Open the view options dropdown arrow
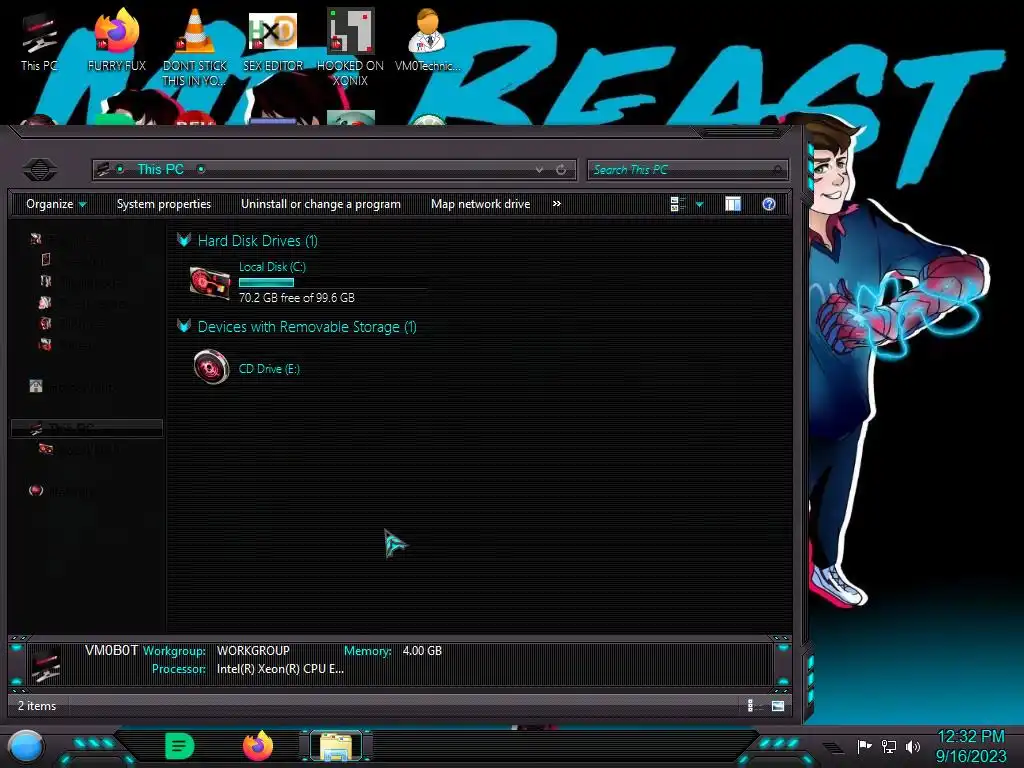This screenshot has height=768, width=1024. [699, 204]
